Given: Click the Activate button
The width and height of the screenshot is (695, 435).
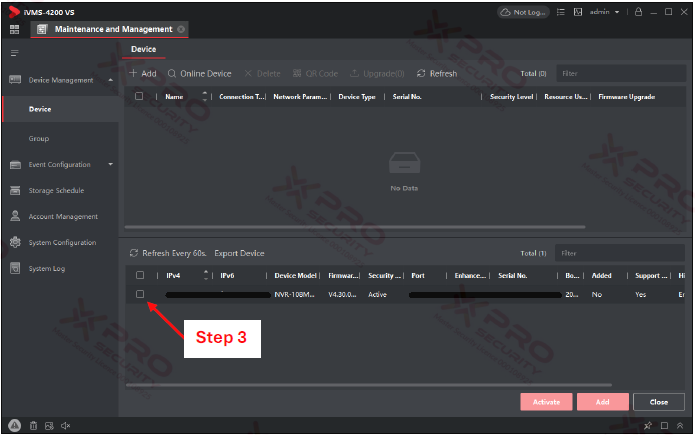Looking at the screenshot, I should tap(546, 402).
